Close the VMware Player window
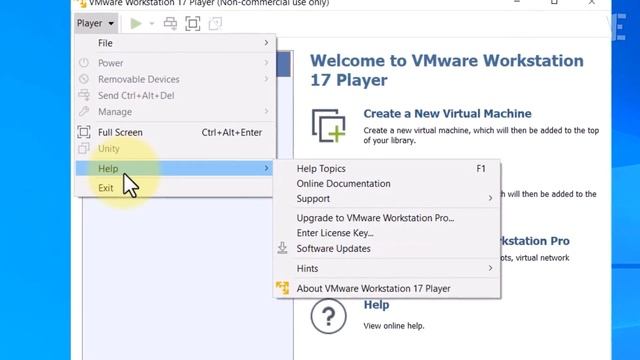This screenshot has width=640, height=360. [591, 2]
